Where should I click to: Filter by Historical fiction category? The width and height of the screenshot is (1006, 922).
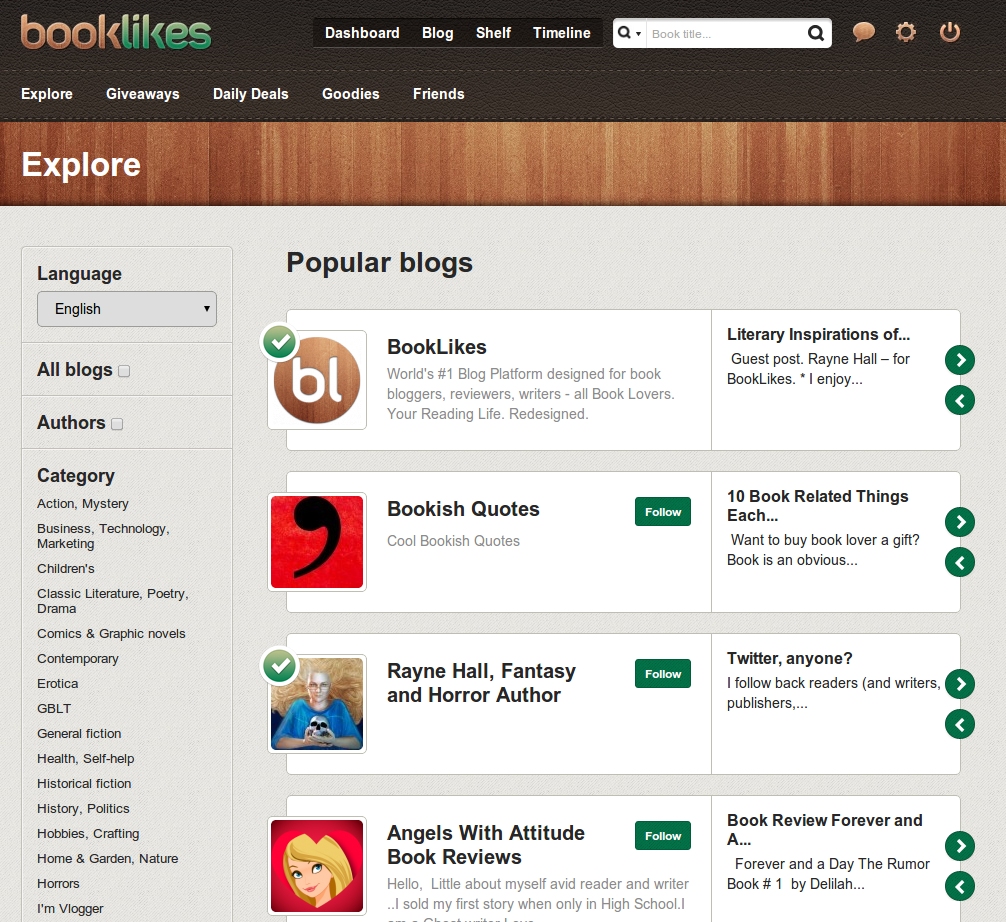tap(84, 783)
